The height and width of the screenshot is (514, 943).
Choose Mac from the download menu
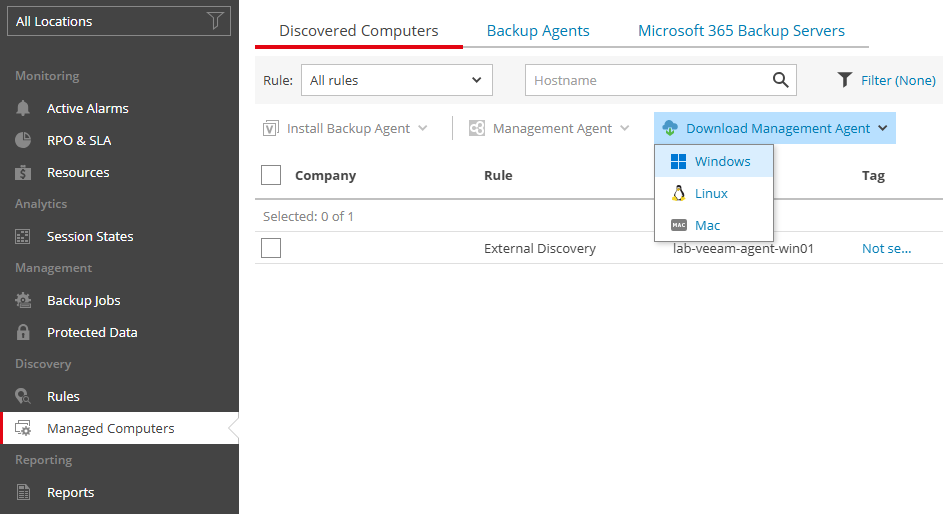(714, 225)
